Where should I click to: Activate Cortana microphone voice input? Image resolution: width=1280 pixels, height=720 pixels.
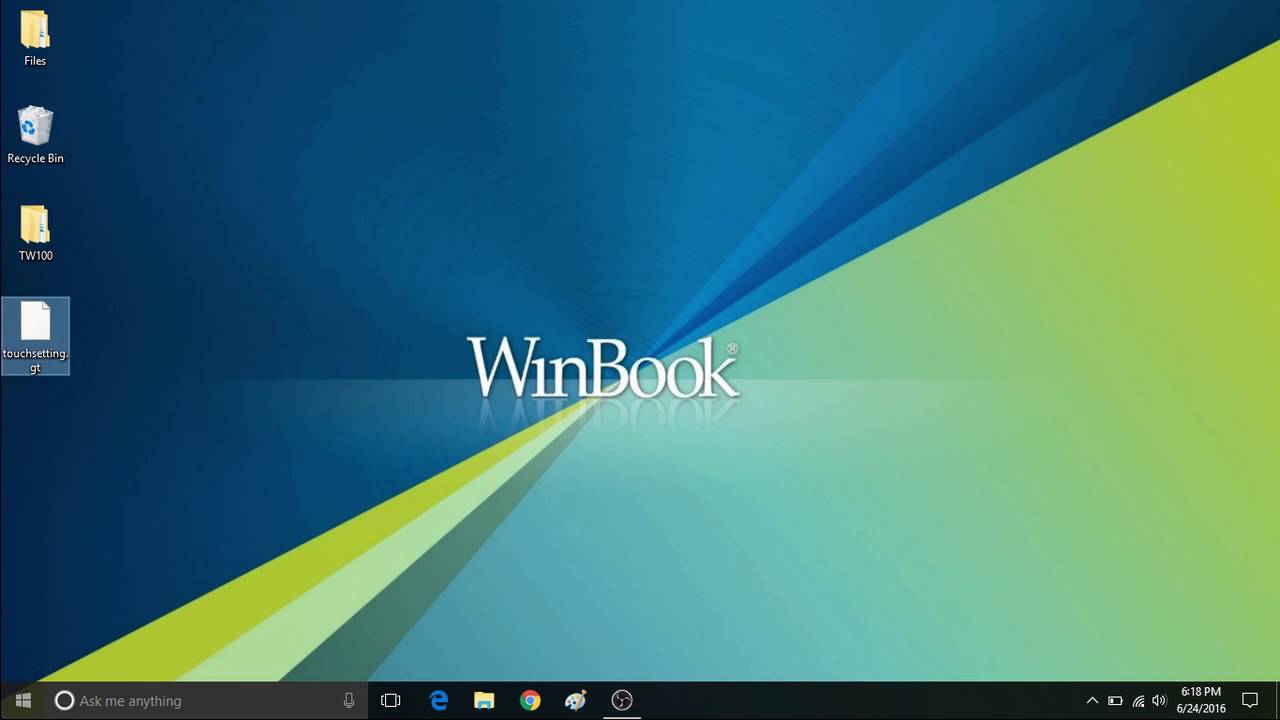tap(349, 701)
